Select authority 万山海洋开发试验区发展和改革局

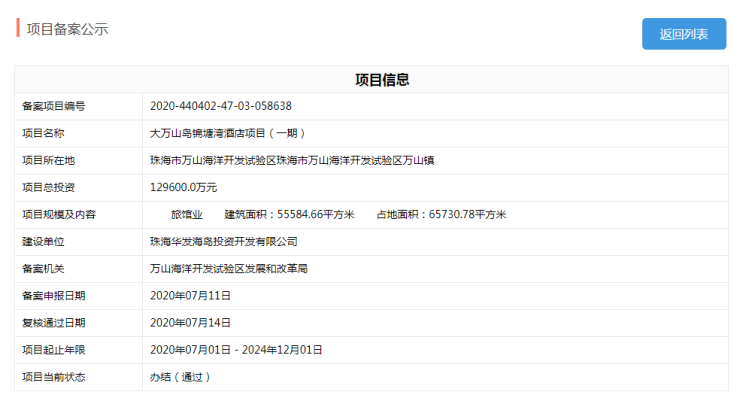[x=229, y=269]
